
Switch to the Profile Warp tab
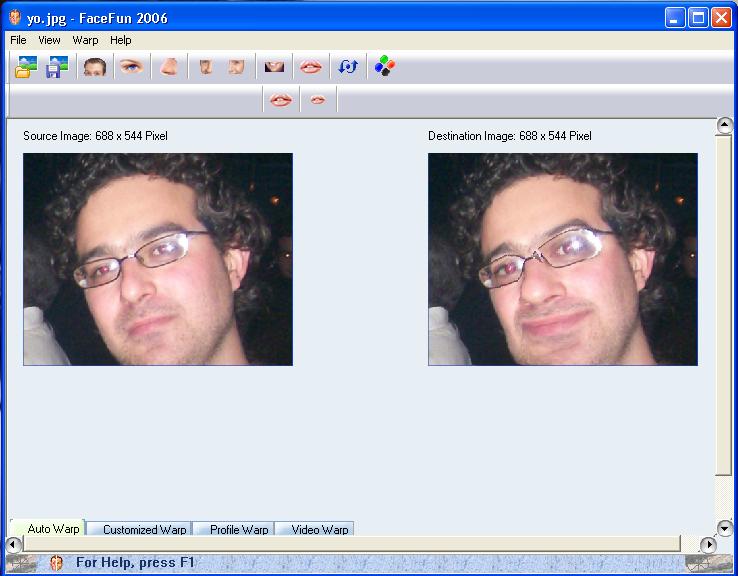point(234,529)
